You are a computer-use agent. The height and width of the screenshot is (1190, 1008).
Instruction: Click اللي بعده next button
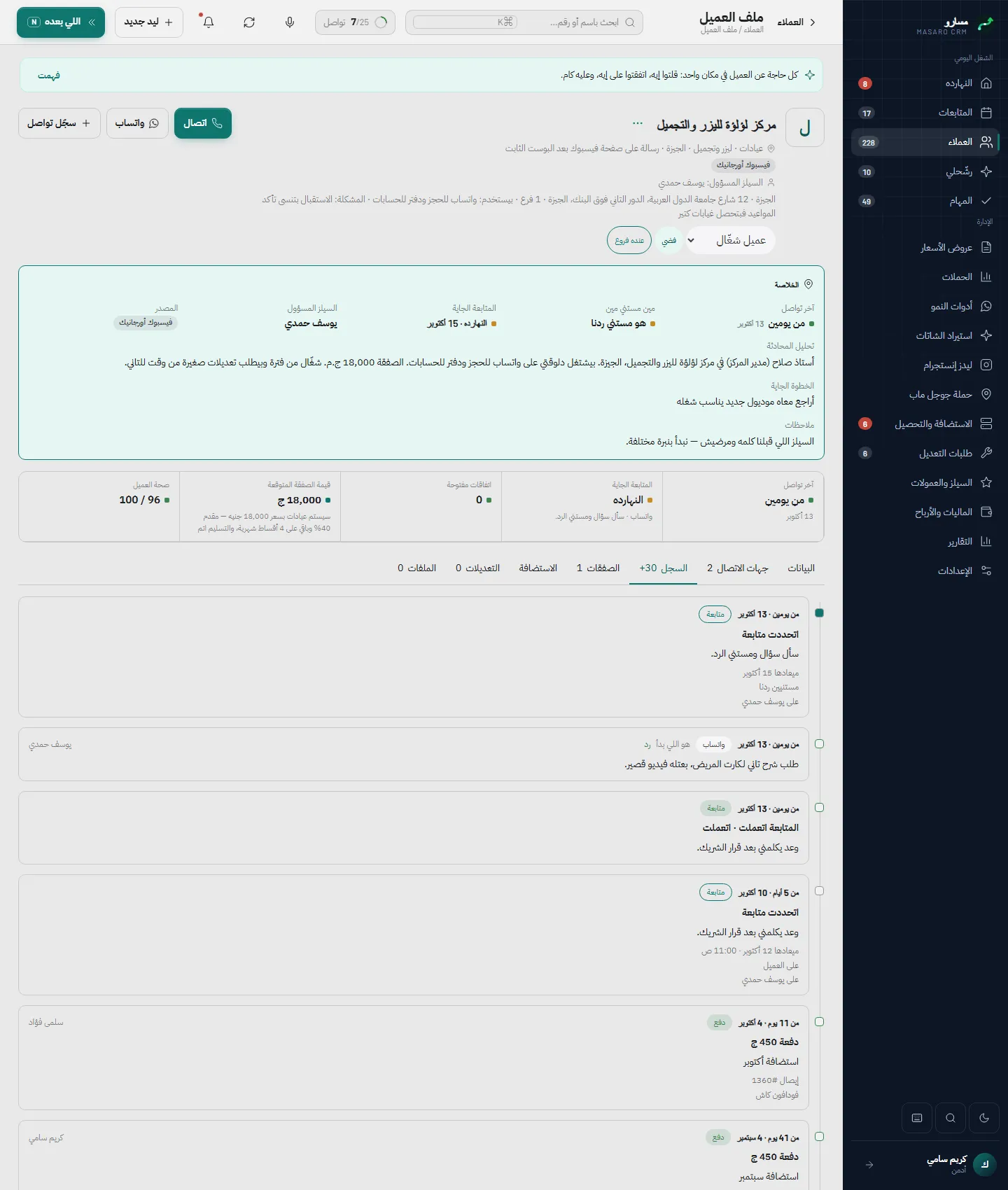coord(61,22)
